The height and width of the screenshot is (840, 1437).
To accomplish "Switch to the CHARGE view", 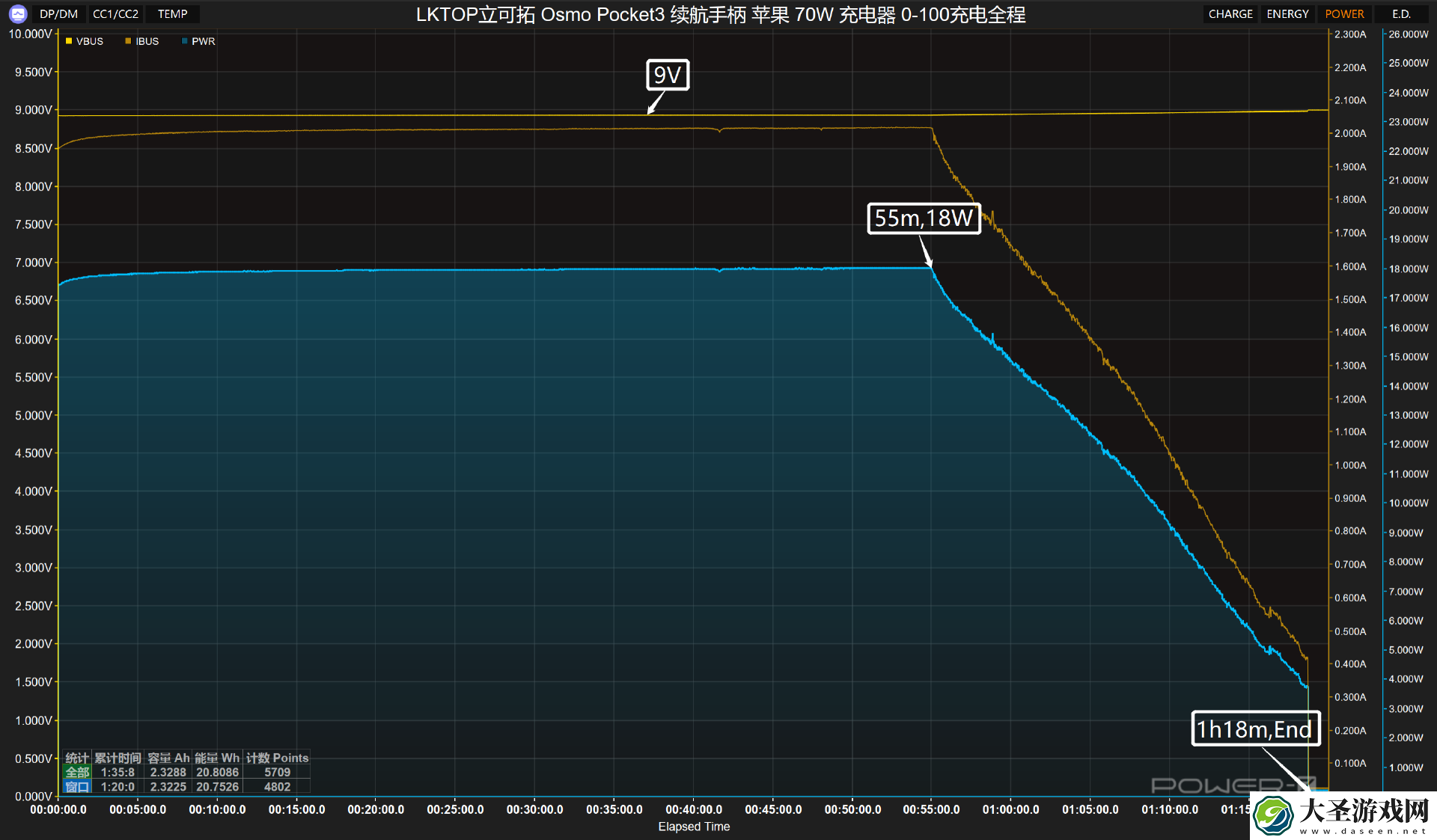I will tap(1230, 13).
